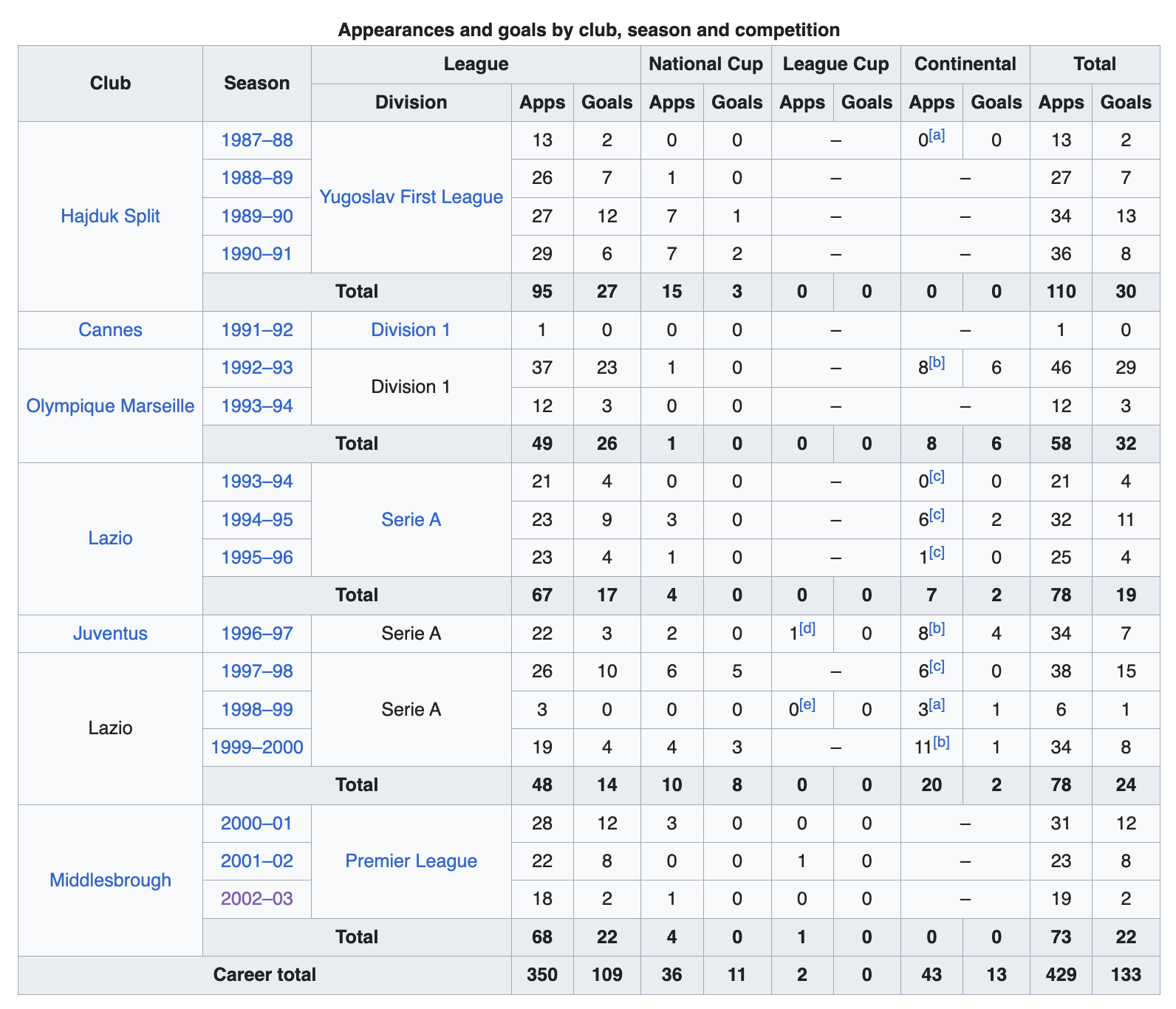Open the Olympique Marseille club link
This screenshot has width=1176, height=1009.
[x=110, y=406]
